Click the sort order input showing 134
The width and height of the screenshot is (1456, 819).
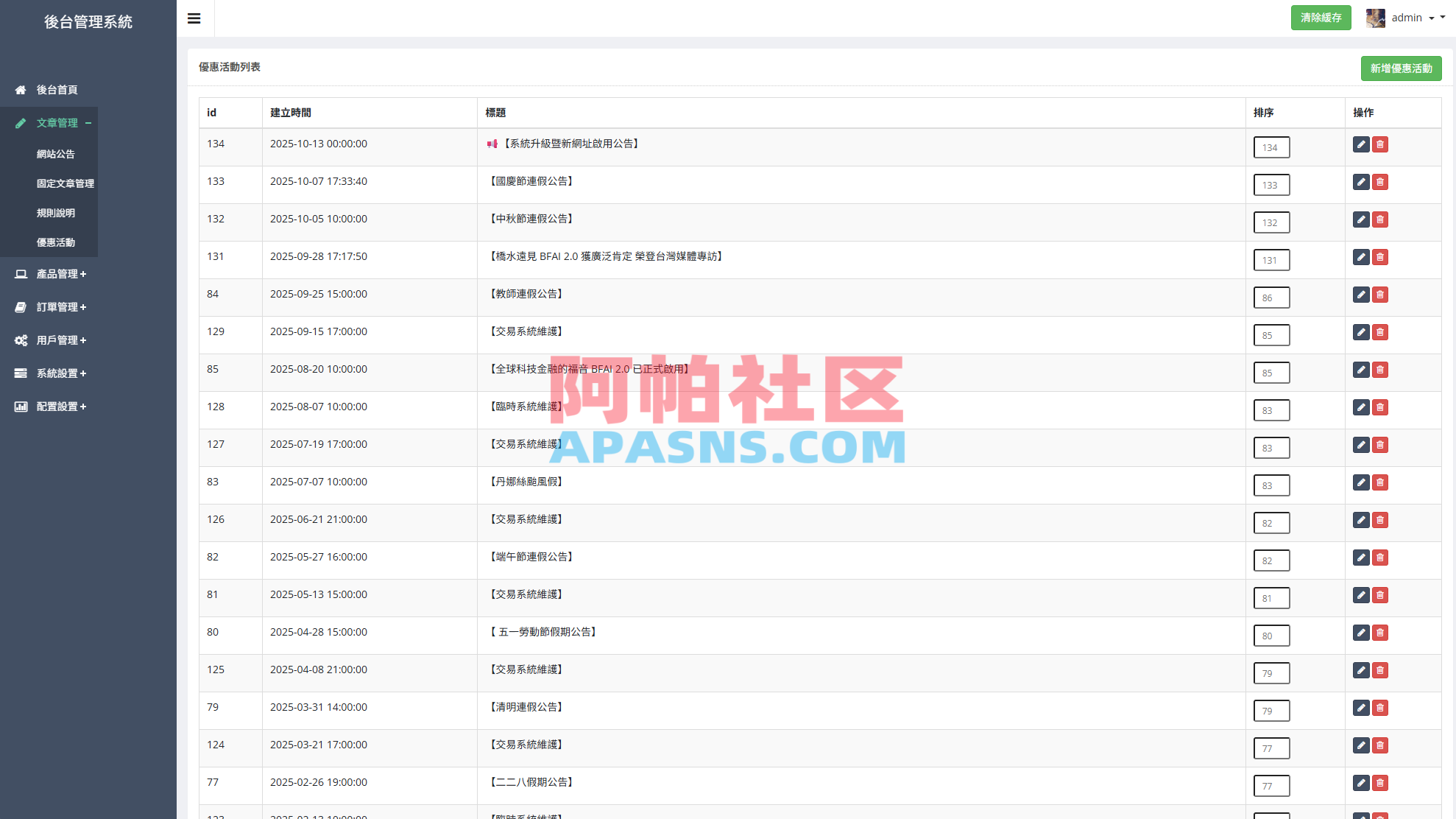(1271, 147)
